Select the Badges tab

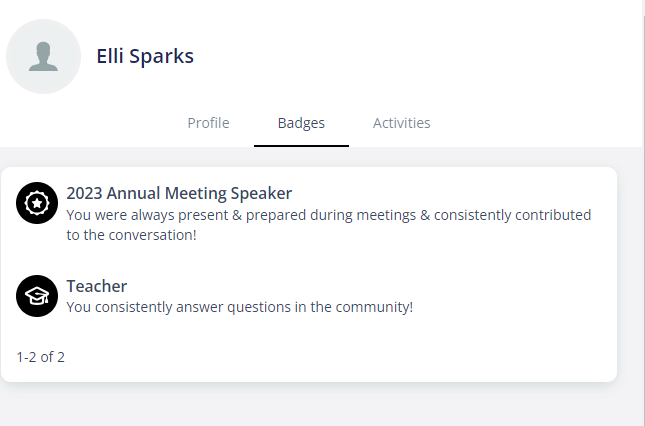pos(301,123)
